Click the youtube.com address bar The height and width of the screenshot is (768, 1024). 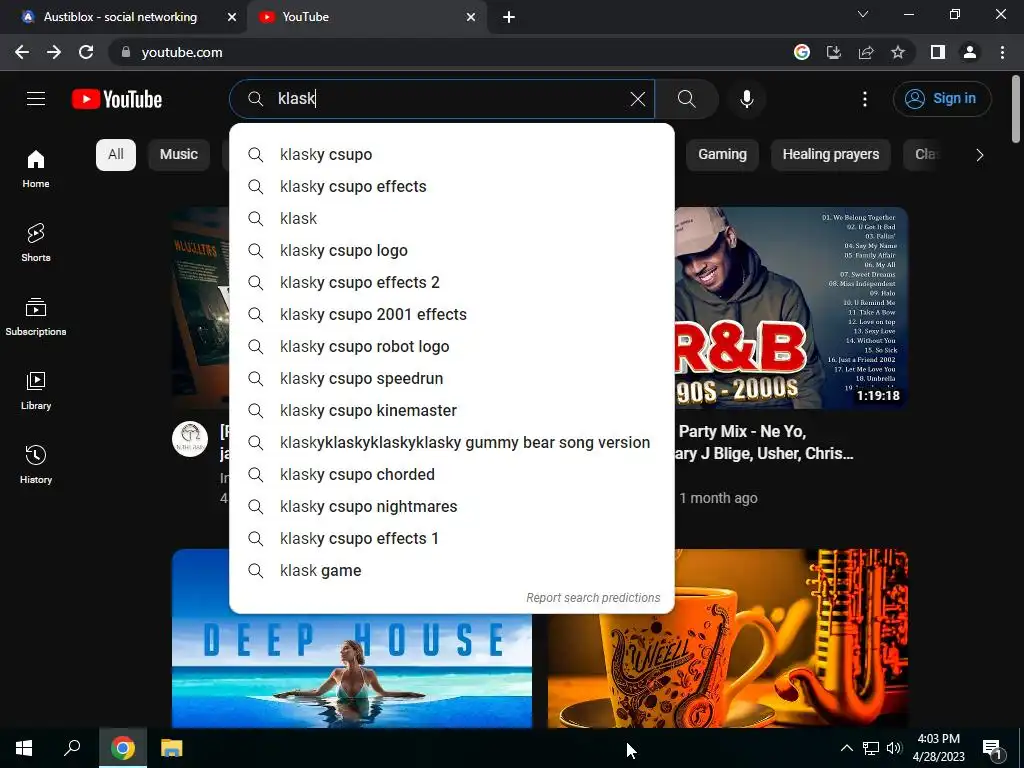pos(451,52)
